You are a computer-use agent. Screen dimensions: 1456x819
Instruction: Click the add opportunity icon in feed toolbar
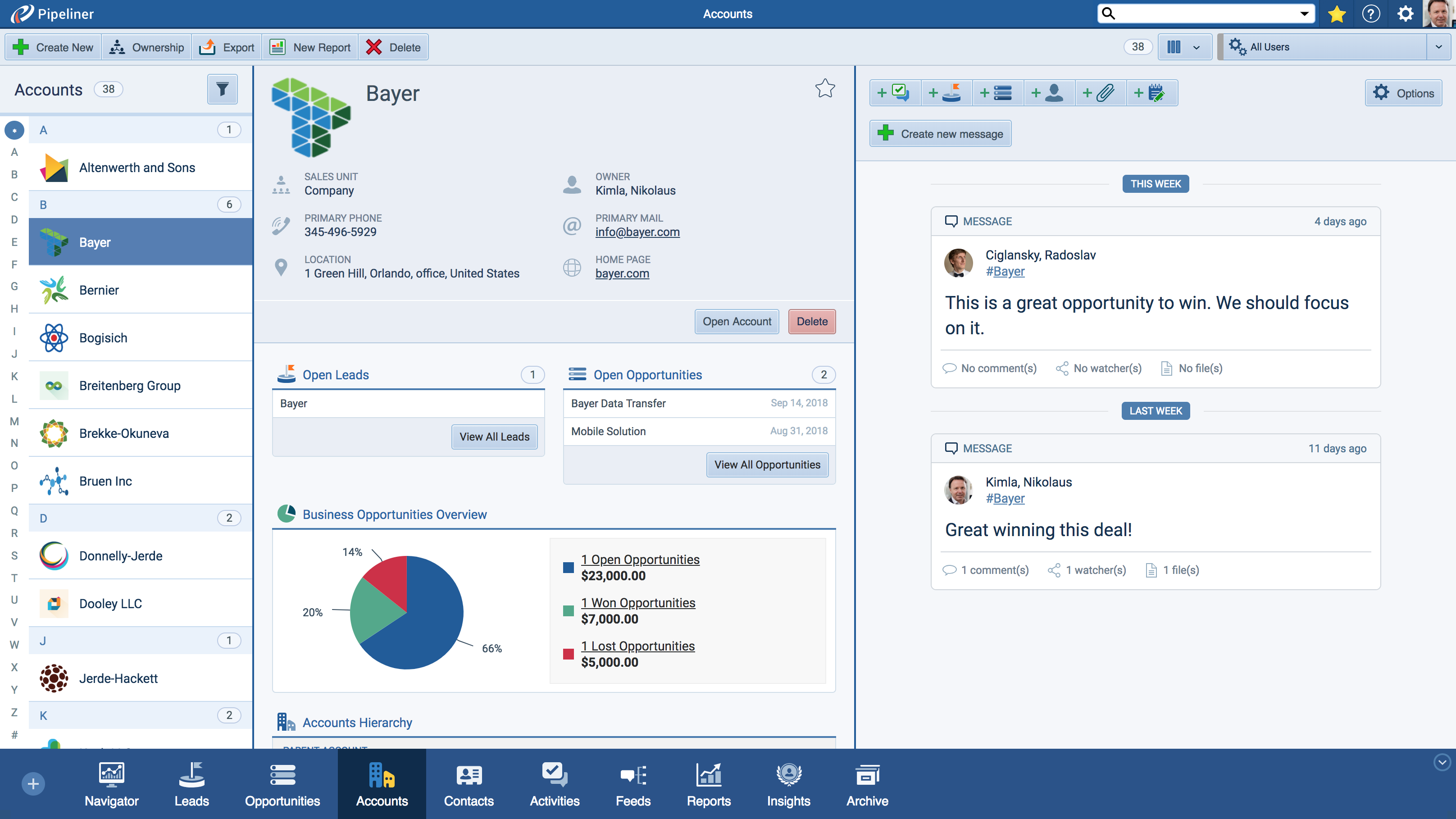click(997, 93)
